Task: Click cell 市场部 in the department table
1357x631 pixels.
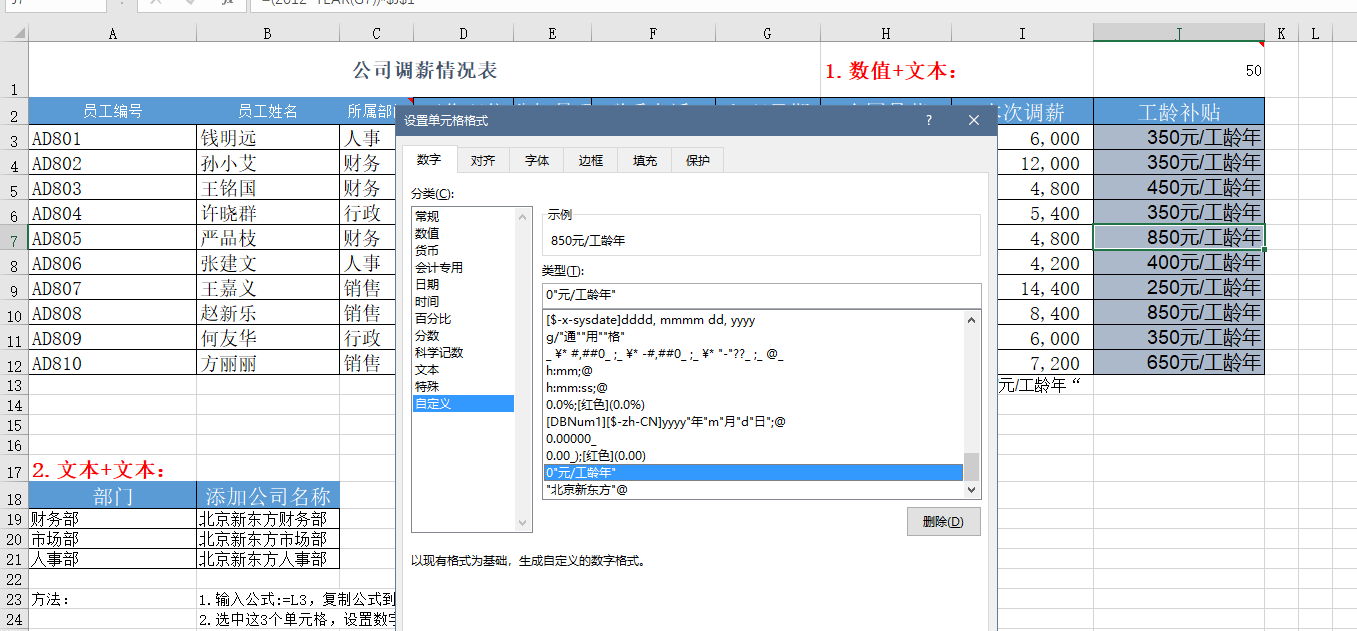Action: (x=112, y=539)
